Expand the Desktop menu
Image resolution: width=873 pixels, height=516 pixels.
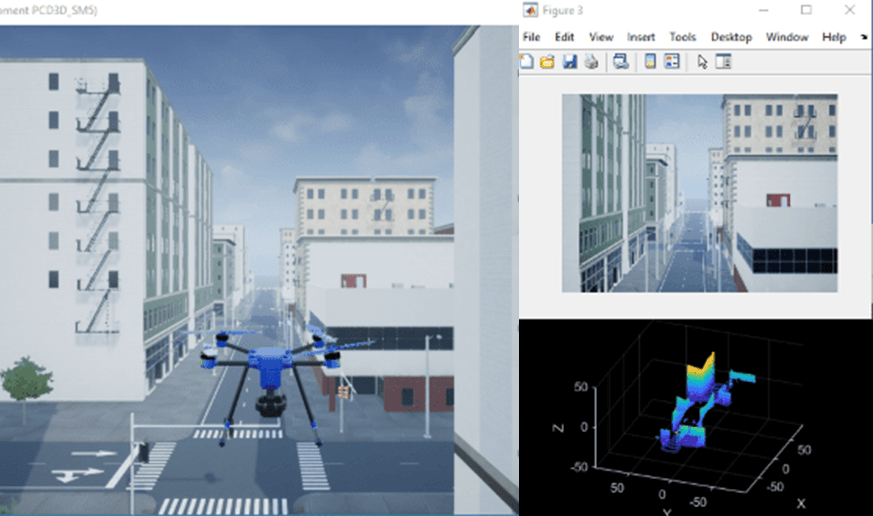pos(731,37)
